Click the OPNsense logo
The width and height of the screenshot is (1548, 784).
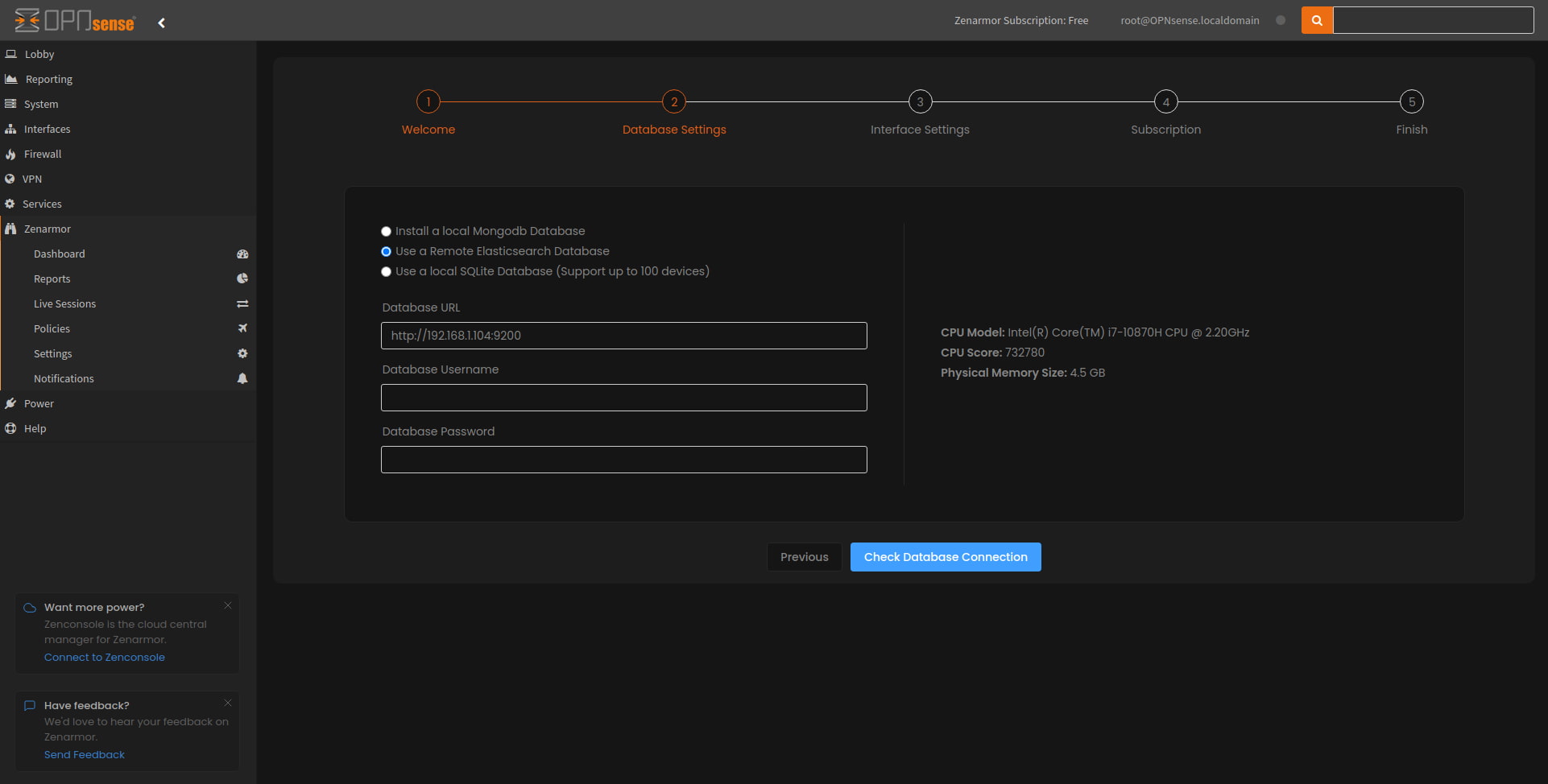(x=75, y=21)
